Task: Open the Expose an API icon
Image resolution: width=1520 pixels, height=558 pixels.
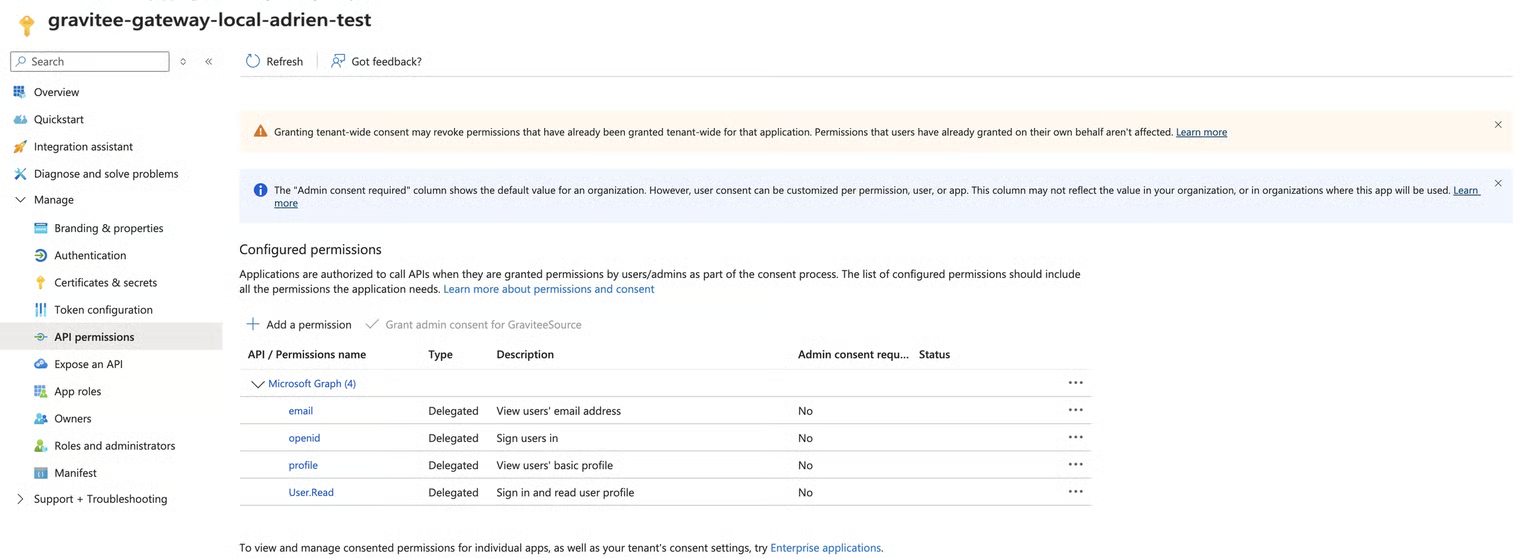Action: click(41, 364)
